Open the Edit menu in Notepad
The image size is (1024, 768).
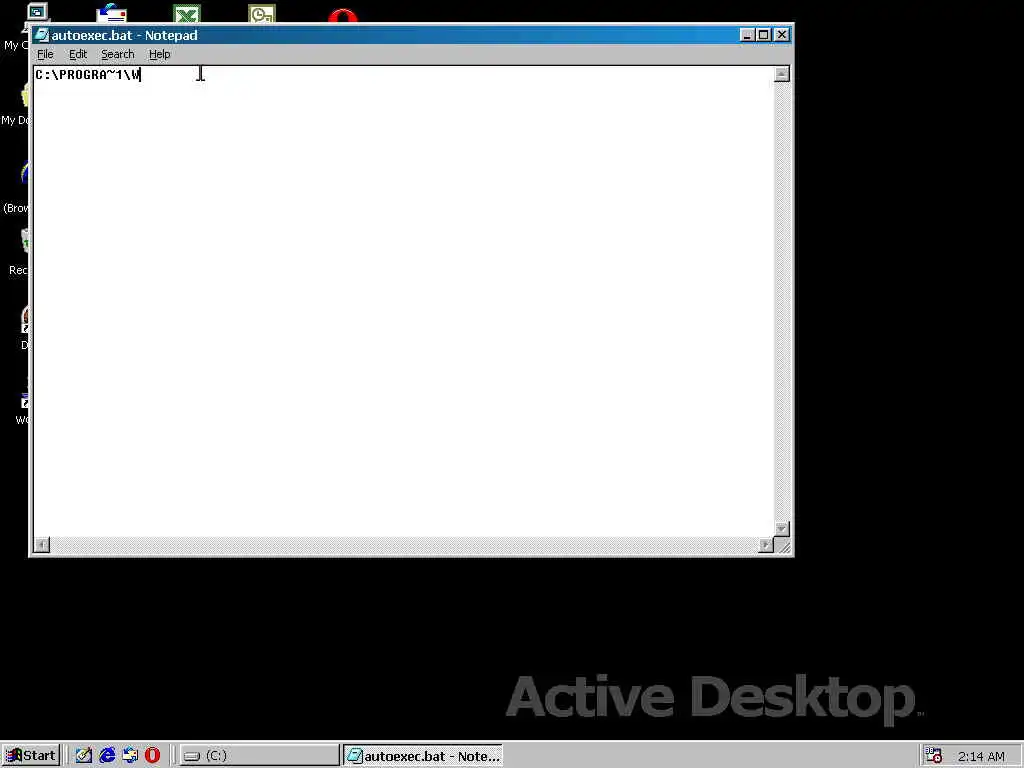pyautogui.click(x=78, y=54)
